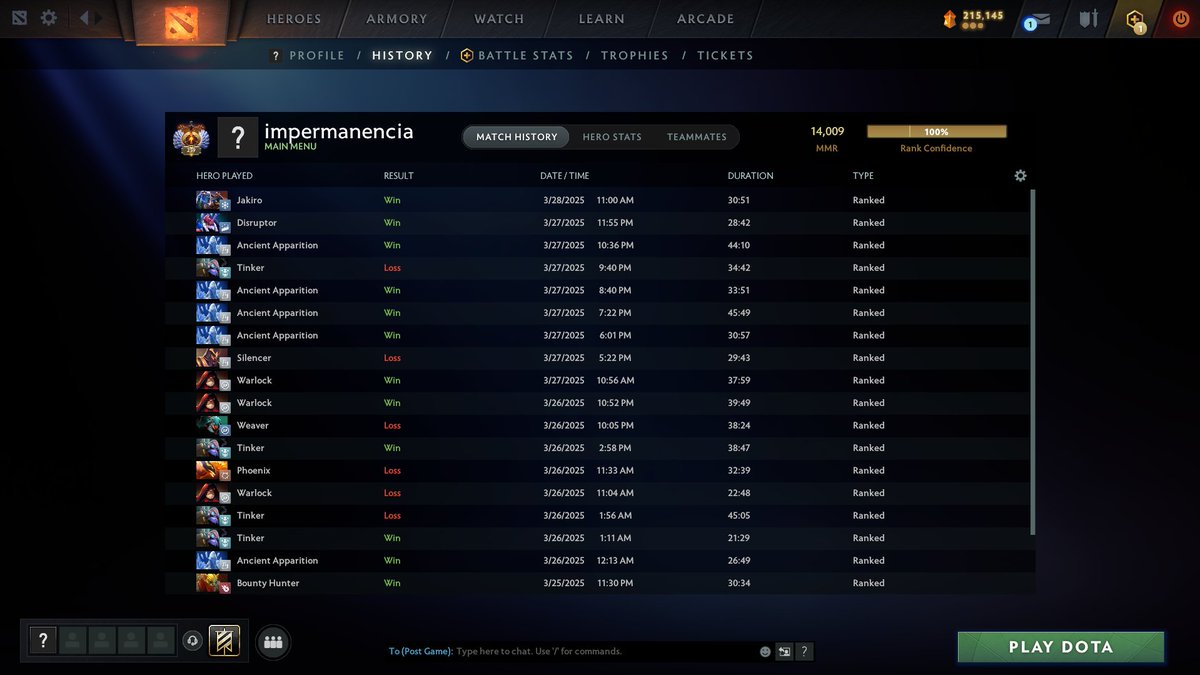Open the chat help question mark

pos(805,652)
